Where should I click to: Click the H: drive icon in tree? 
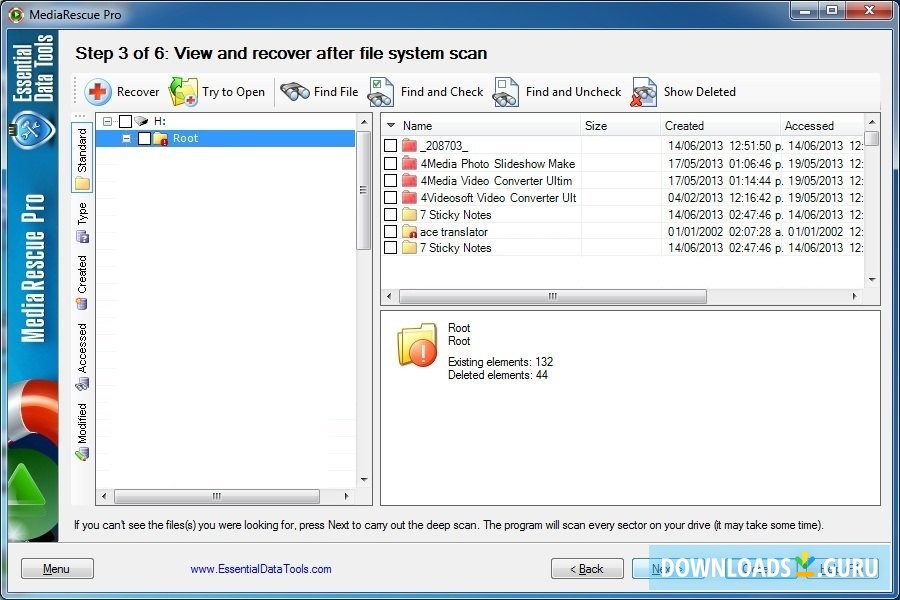(141, 121)
